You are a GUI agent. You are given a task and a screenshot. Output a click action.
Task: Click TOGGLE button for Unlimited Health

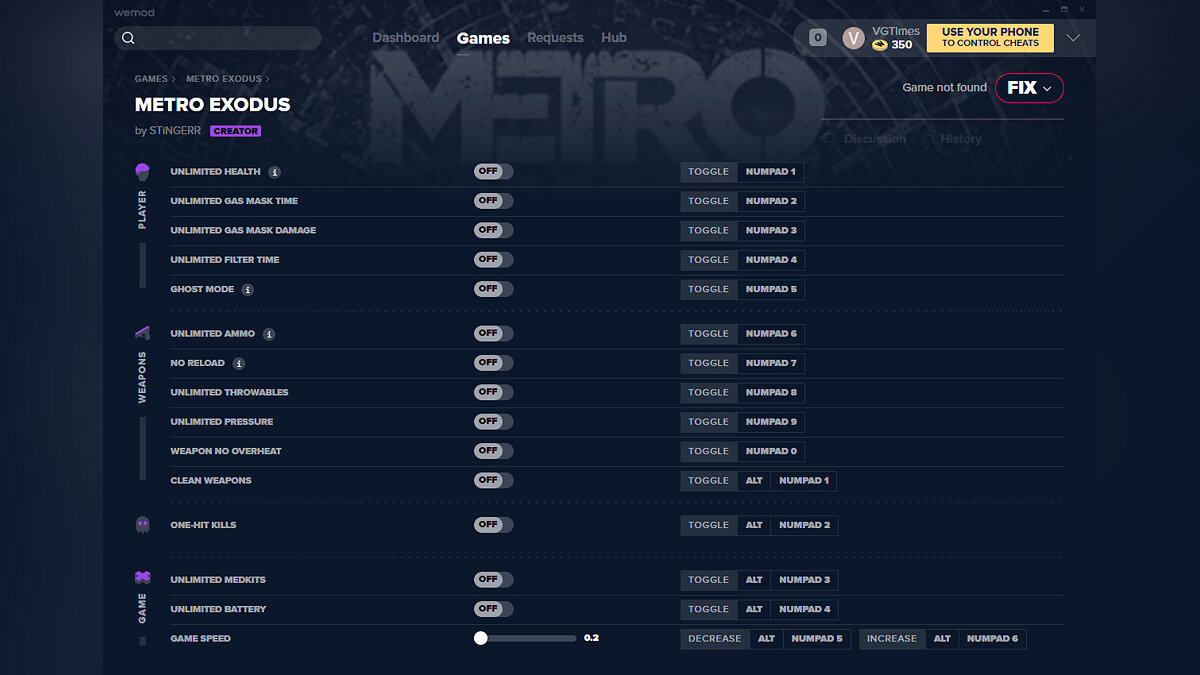click(709, 172)
